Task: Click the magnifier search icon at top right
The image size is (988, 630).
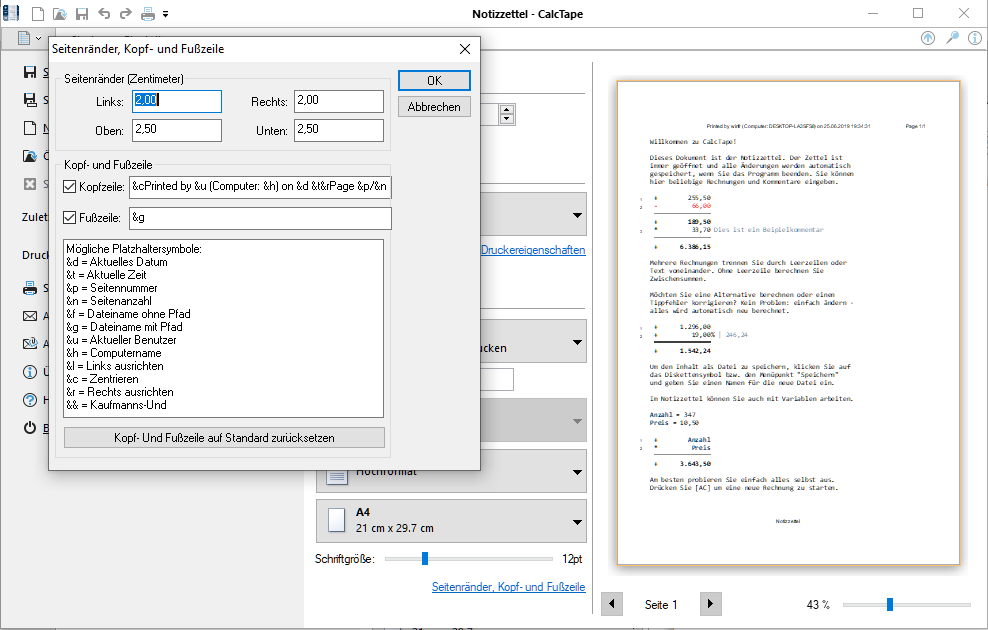Action: 952,38
